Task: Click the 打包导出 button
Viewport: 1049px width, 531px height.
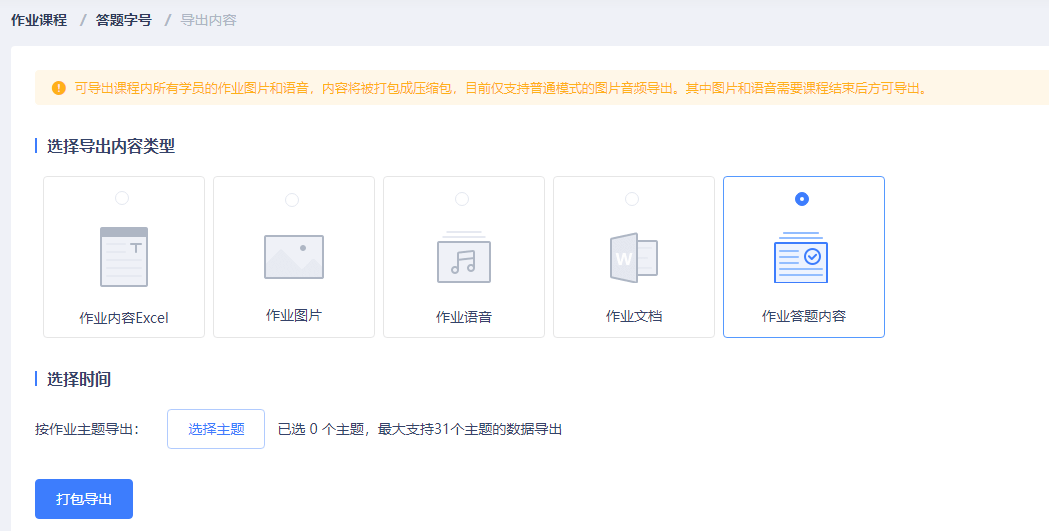Action: coord(84,499)
